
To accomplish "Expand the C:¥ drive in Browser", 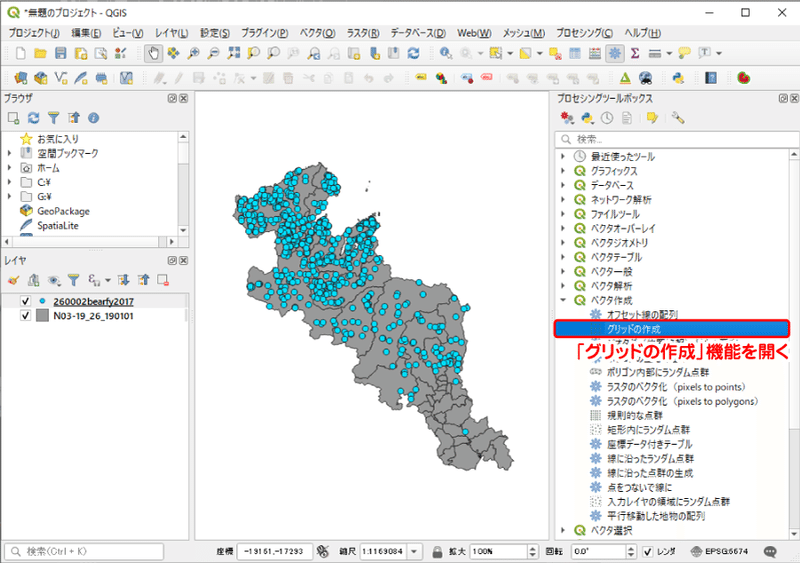I will [x=9, y=182].
